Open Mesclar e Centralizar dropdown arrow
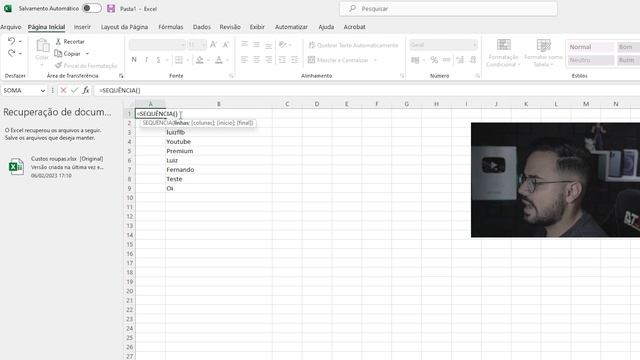 [375, 60]
